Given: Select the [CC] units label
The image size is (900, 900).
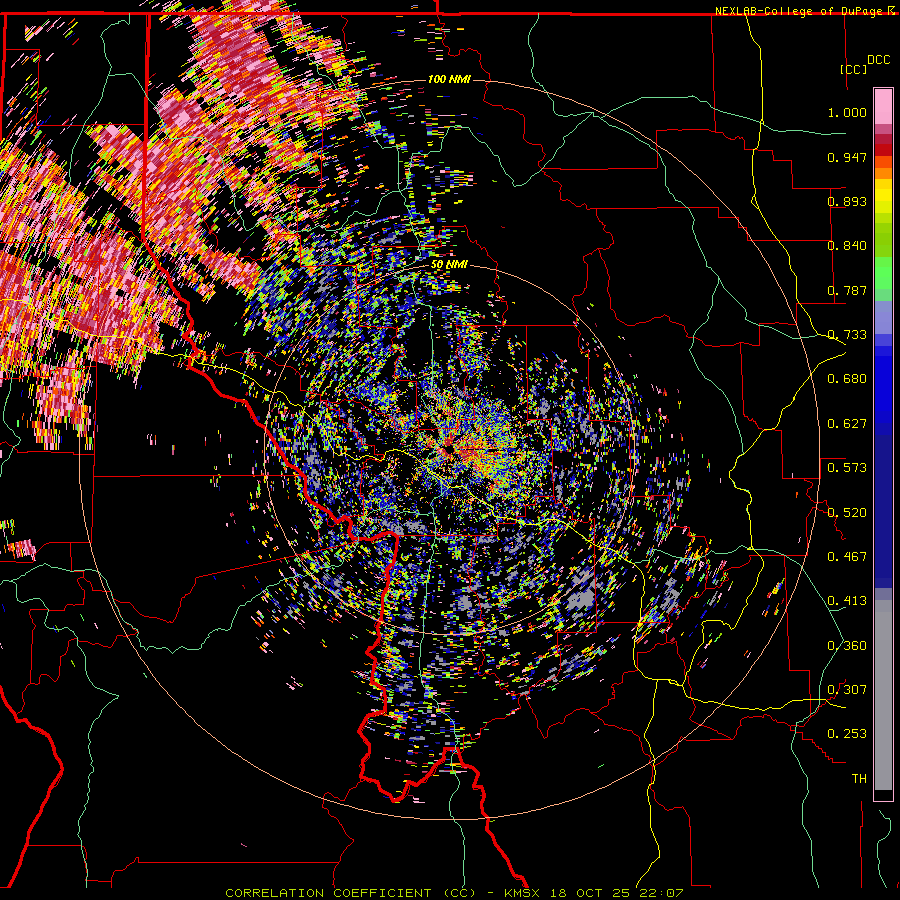Looking at the screenshot, I should (x=853, y=69).
